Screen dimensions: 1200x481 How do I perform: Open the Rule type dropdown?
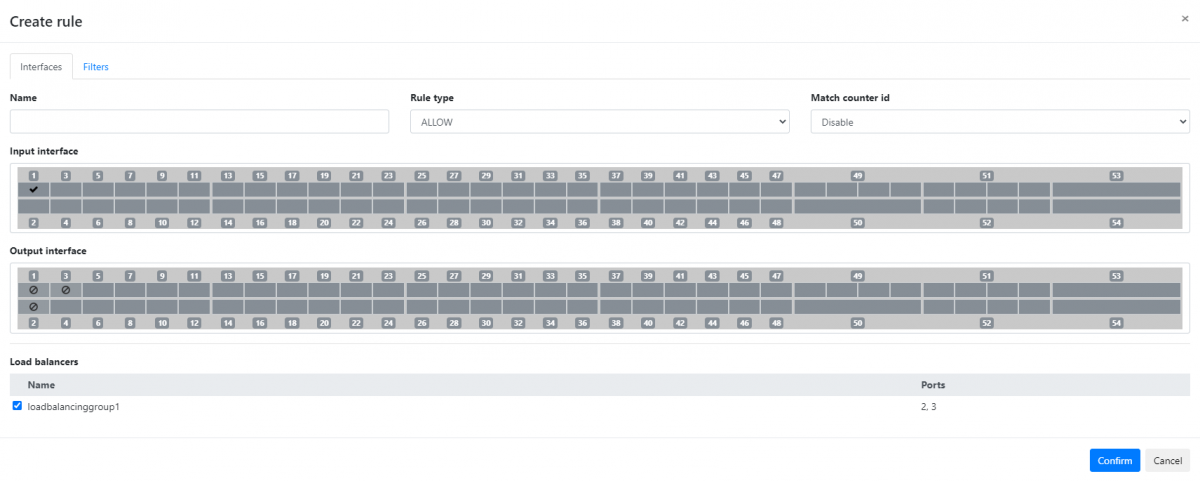[600, 122]
